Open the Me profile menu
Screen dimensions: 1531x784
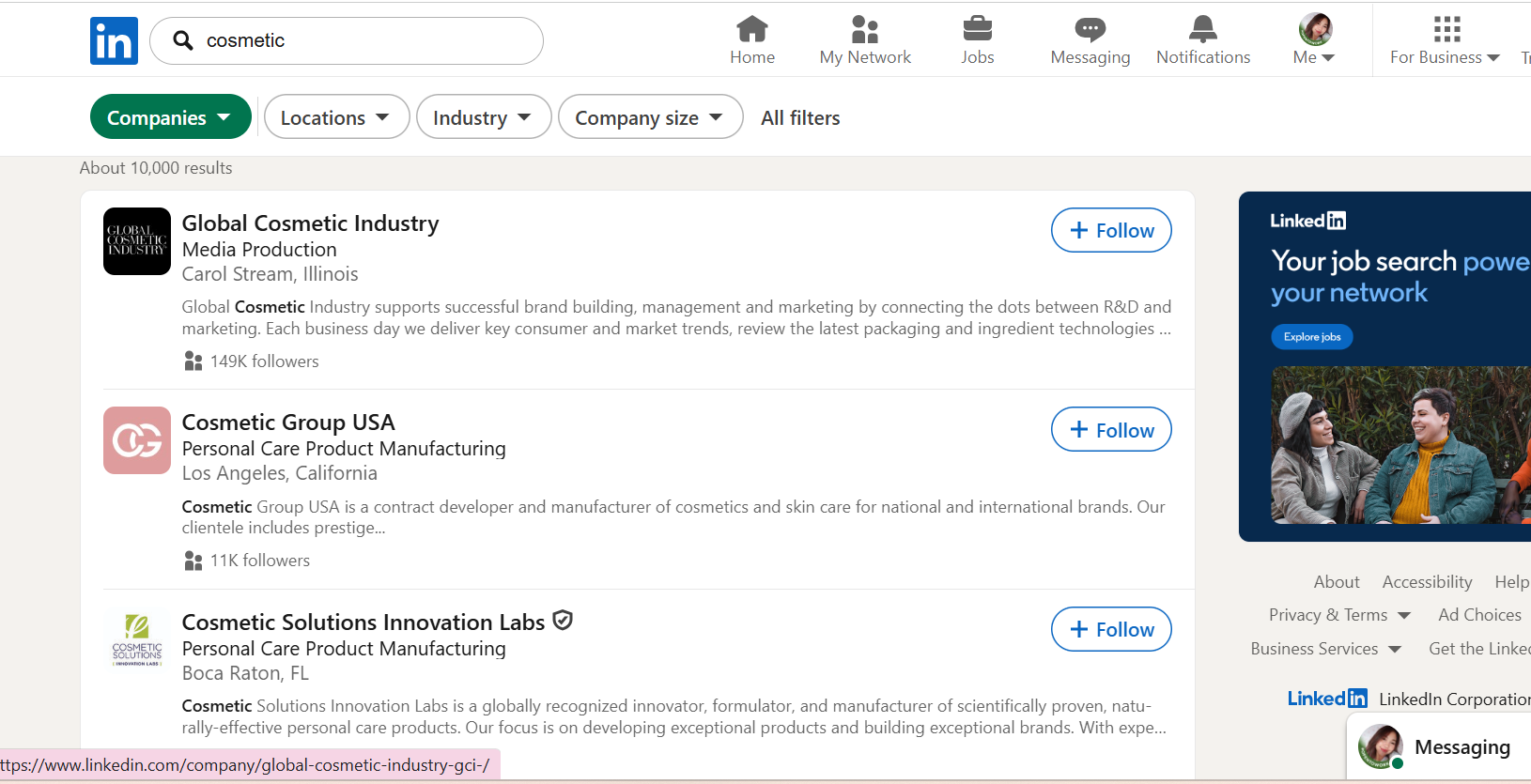point(1315,40)
